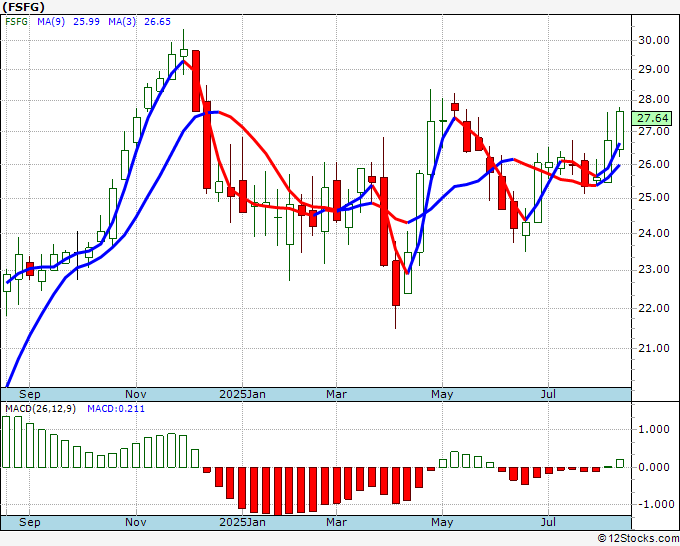This screenshot has width=680, height=546.
Task: Click the latest candlestick near 27.64
Action: [x=620, y=130]
